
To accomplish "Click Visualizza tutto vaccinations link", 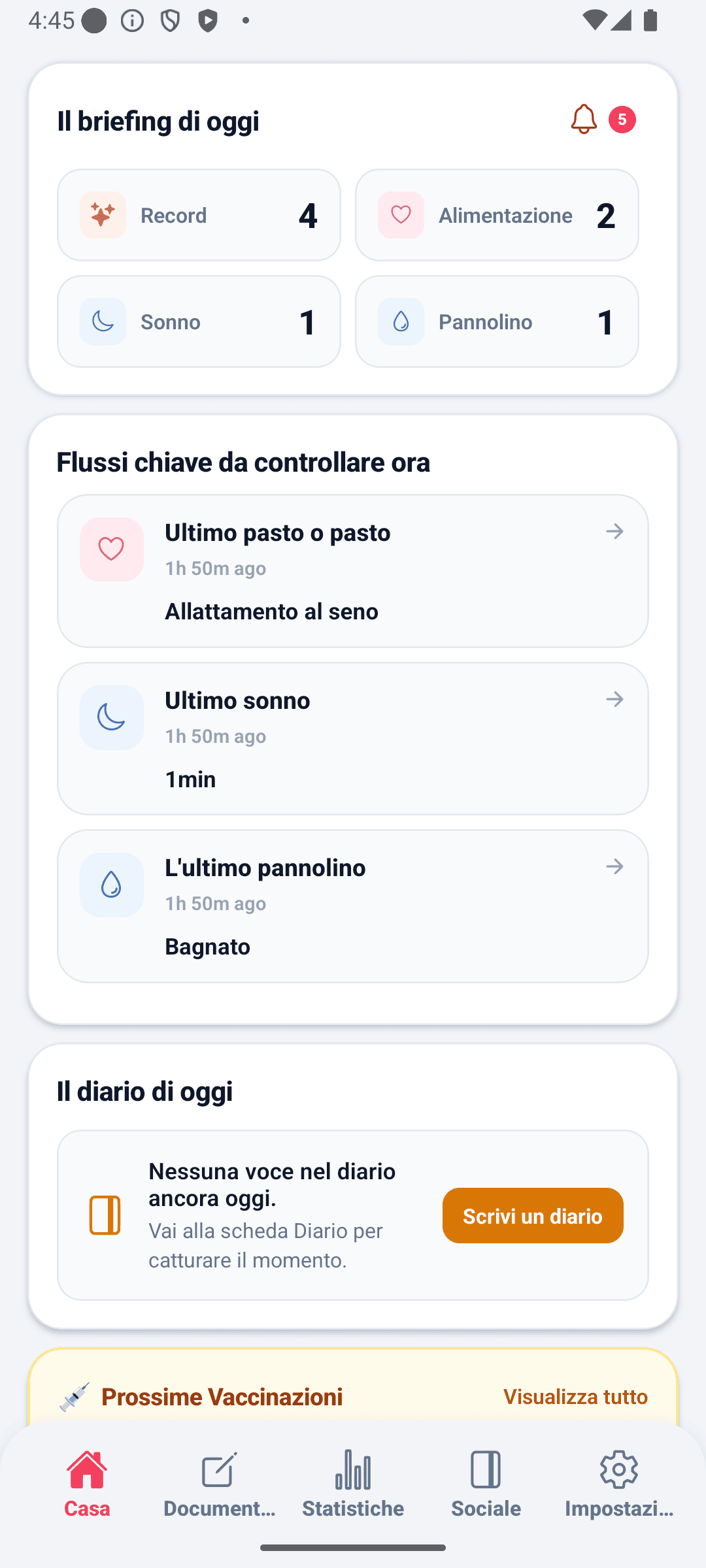I will point(575,1396).
